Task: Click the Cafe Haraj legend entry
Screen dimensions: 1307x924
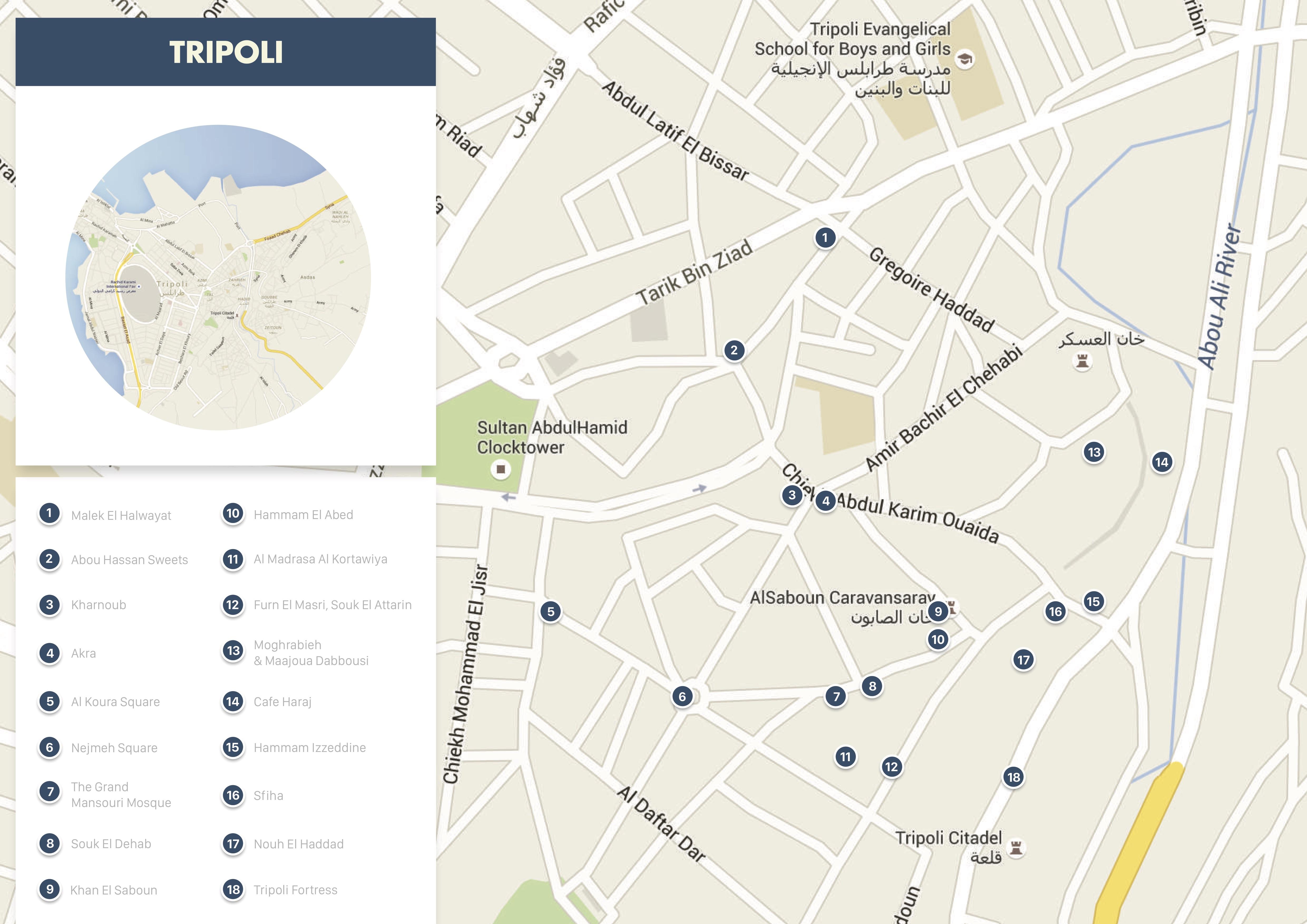Action: [x=282, y=701]
